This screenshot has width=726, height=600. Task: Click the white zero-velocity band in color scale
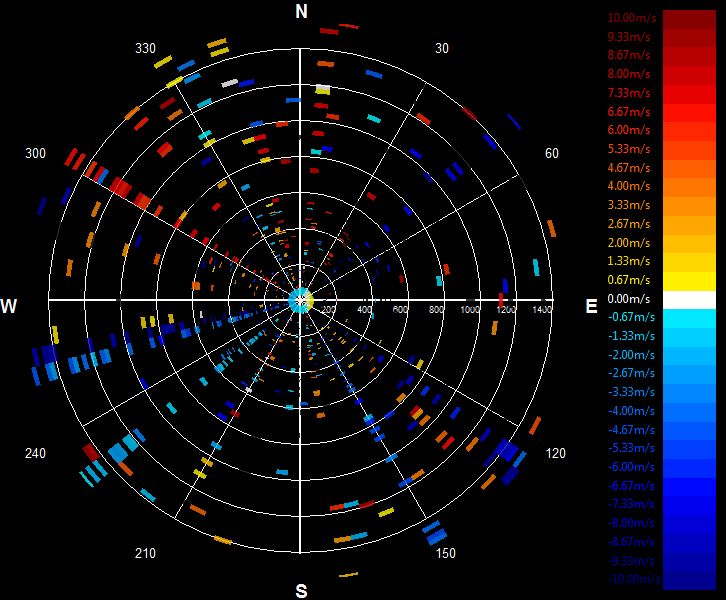click(x=689, y=300)
